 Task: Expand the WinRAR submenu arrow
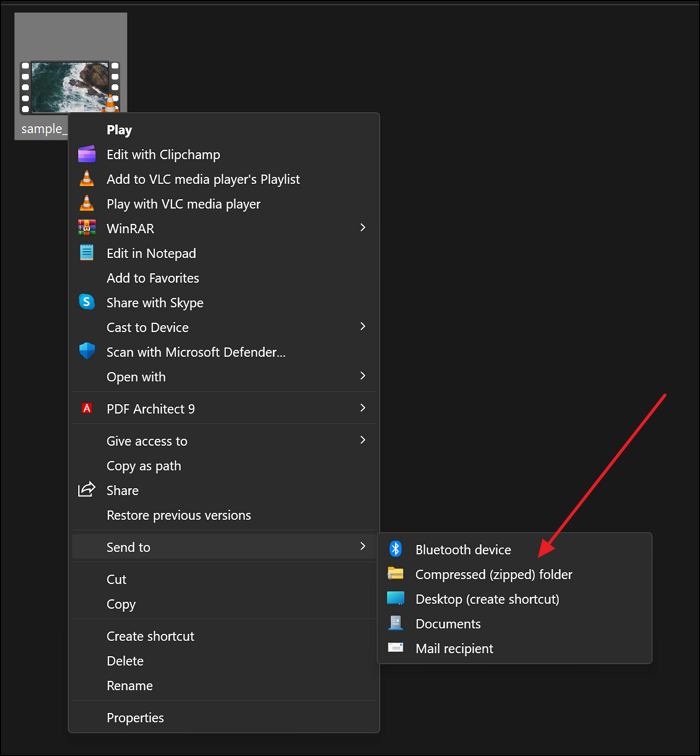click(363, 228)
